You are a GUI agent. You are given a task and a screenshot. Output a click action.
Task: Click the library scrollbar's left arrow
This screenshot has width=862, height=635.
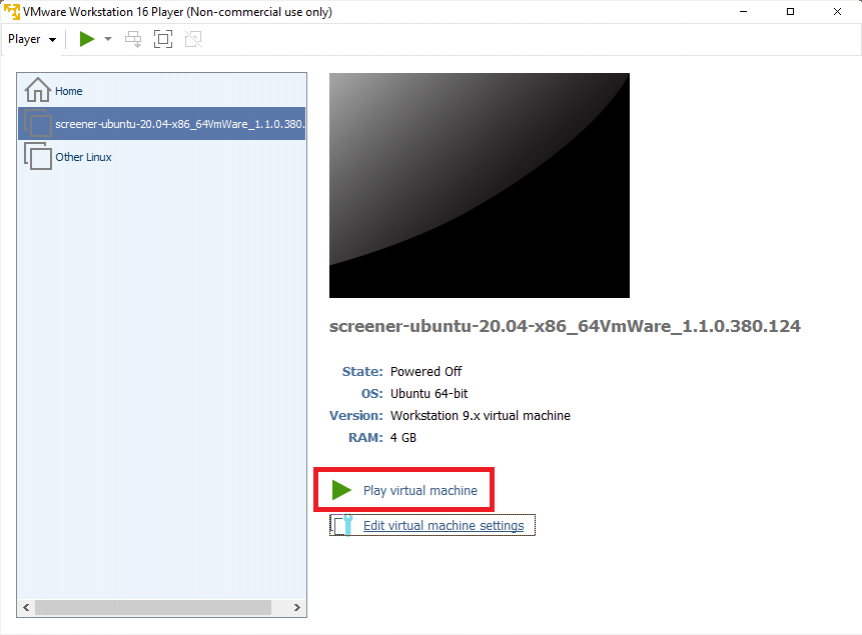pos(27,607)
